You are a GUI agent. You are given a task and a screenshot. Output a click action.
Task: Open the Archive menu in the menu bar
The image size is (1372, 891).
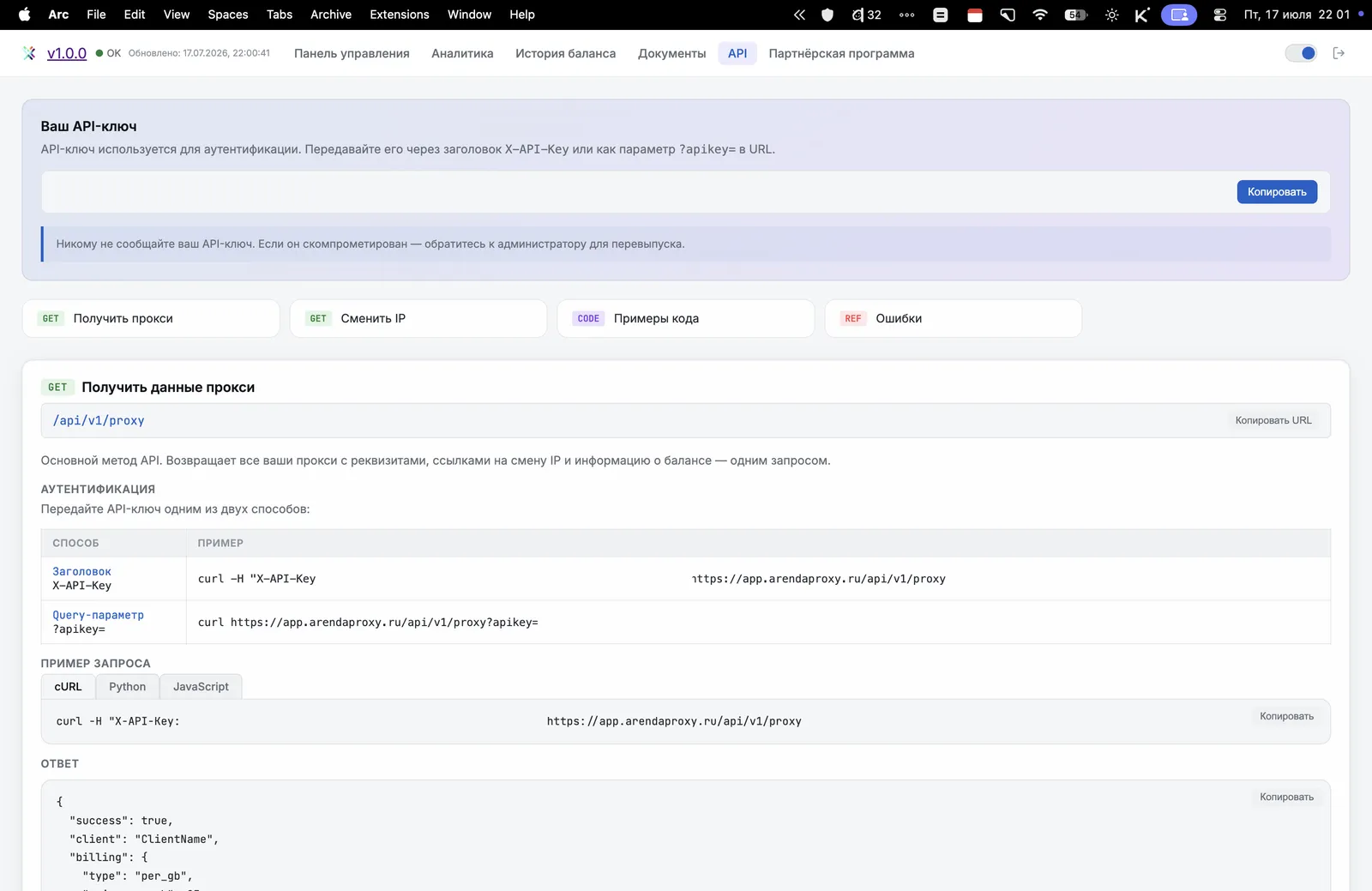(x=331, y=15)
